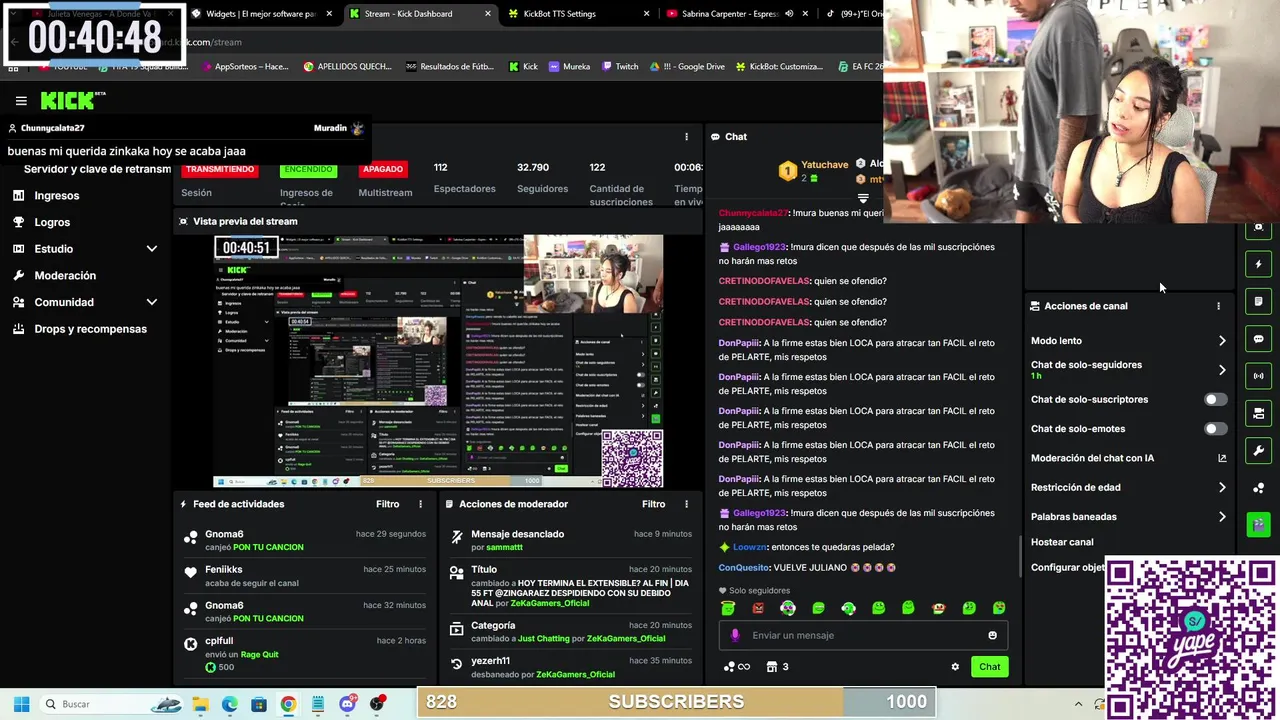Open Mureka bookmark

(569, 67)
